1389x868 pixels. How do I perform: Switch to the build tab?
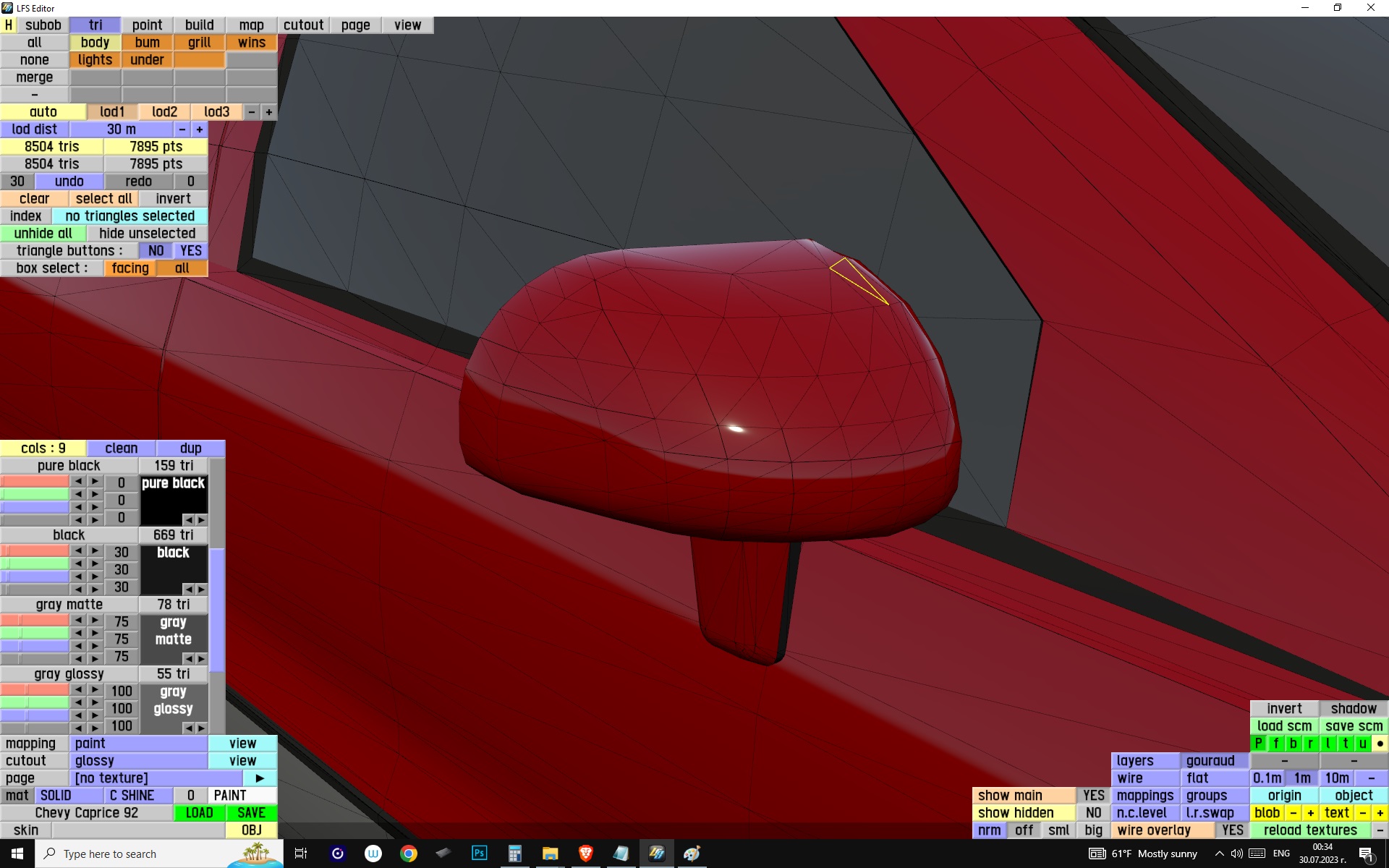click(199, 25)
